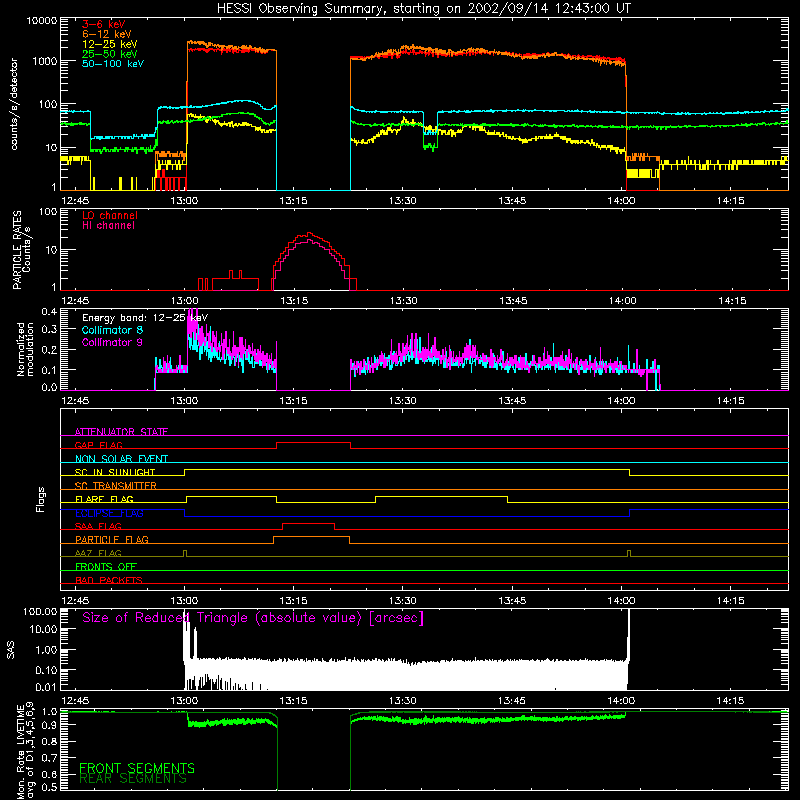Click the PARTICLE RATES Counts/s axis title

[x=21, y=250]
